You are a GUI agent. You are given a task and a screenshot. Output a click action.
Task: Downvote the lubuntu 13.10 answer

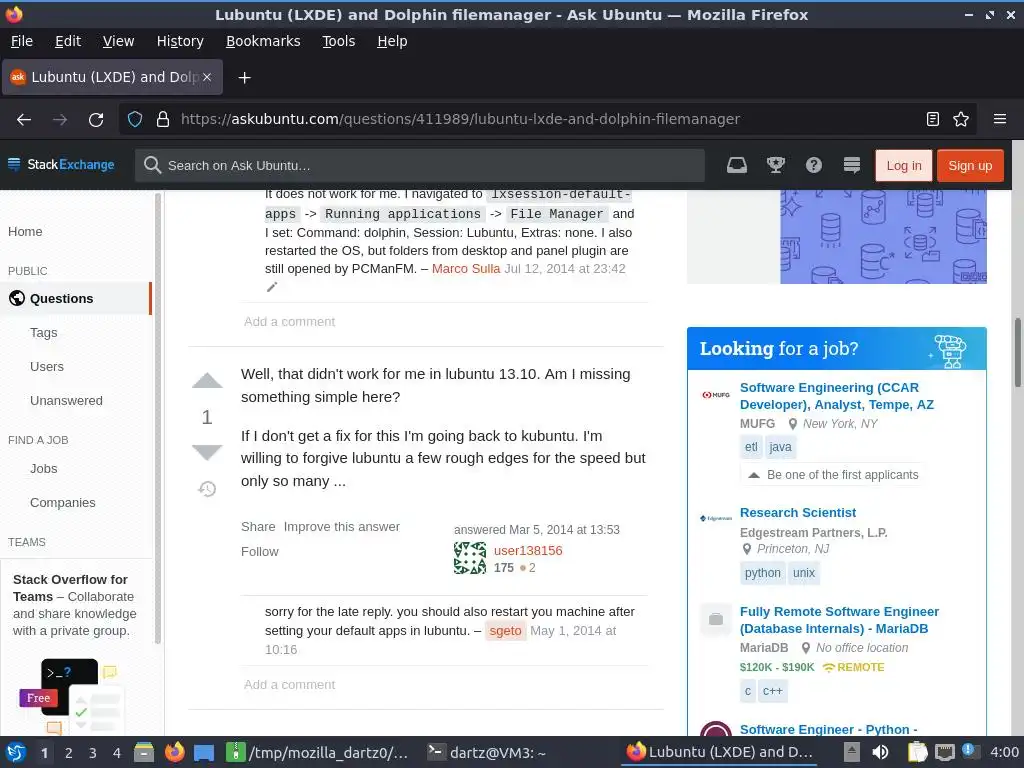tap(207, 452)
